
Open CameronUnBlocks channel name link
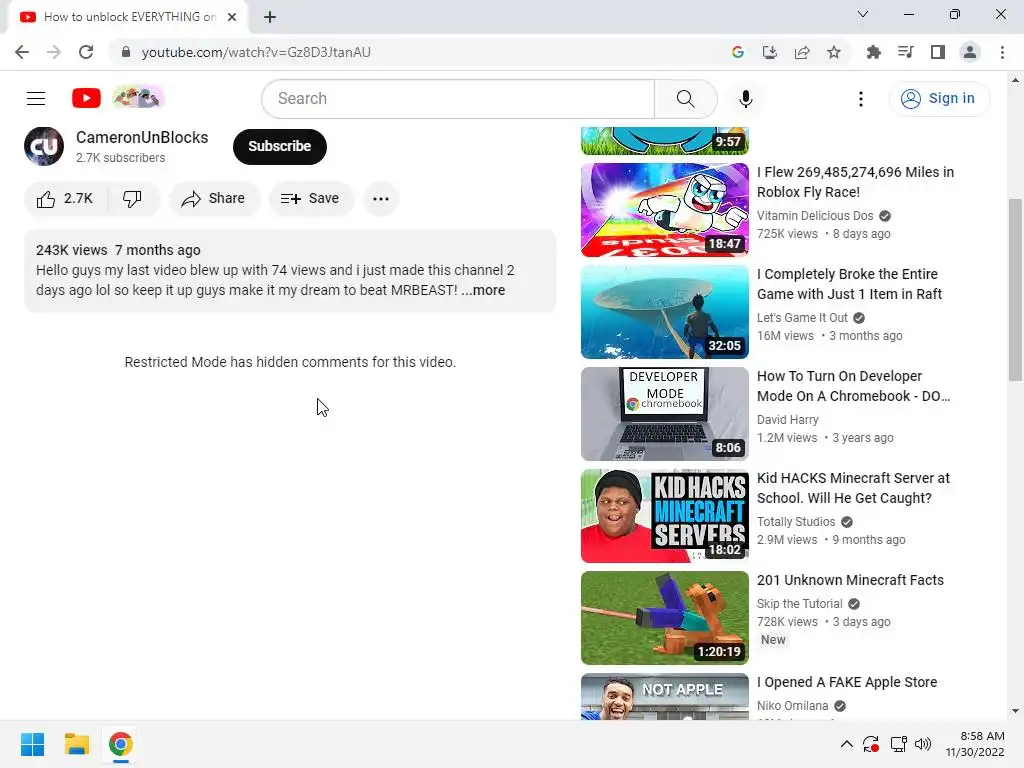[x=142, y=137]
